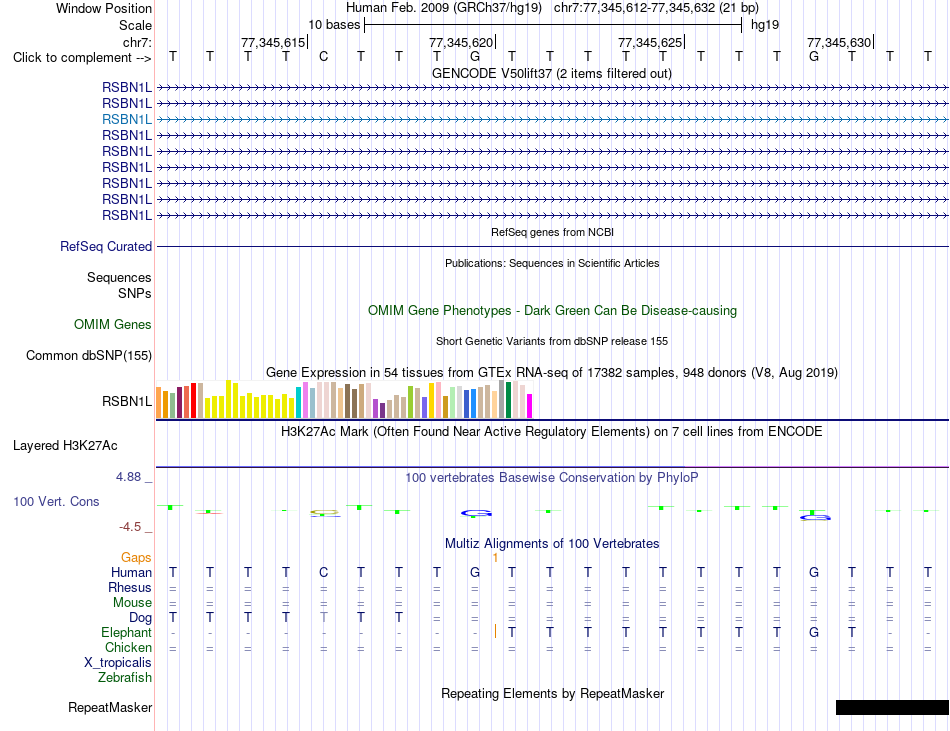Select the Window Position track label
950x731 pixels.
104,8
